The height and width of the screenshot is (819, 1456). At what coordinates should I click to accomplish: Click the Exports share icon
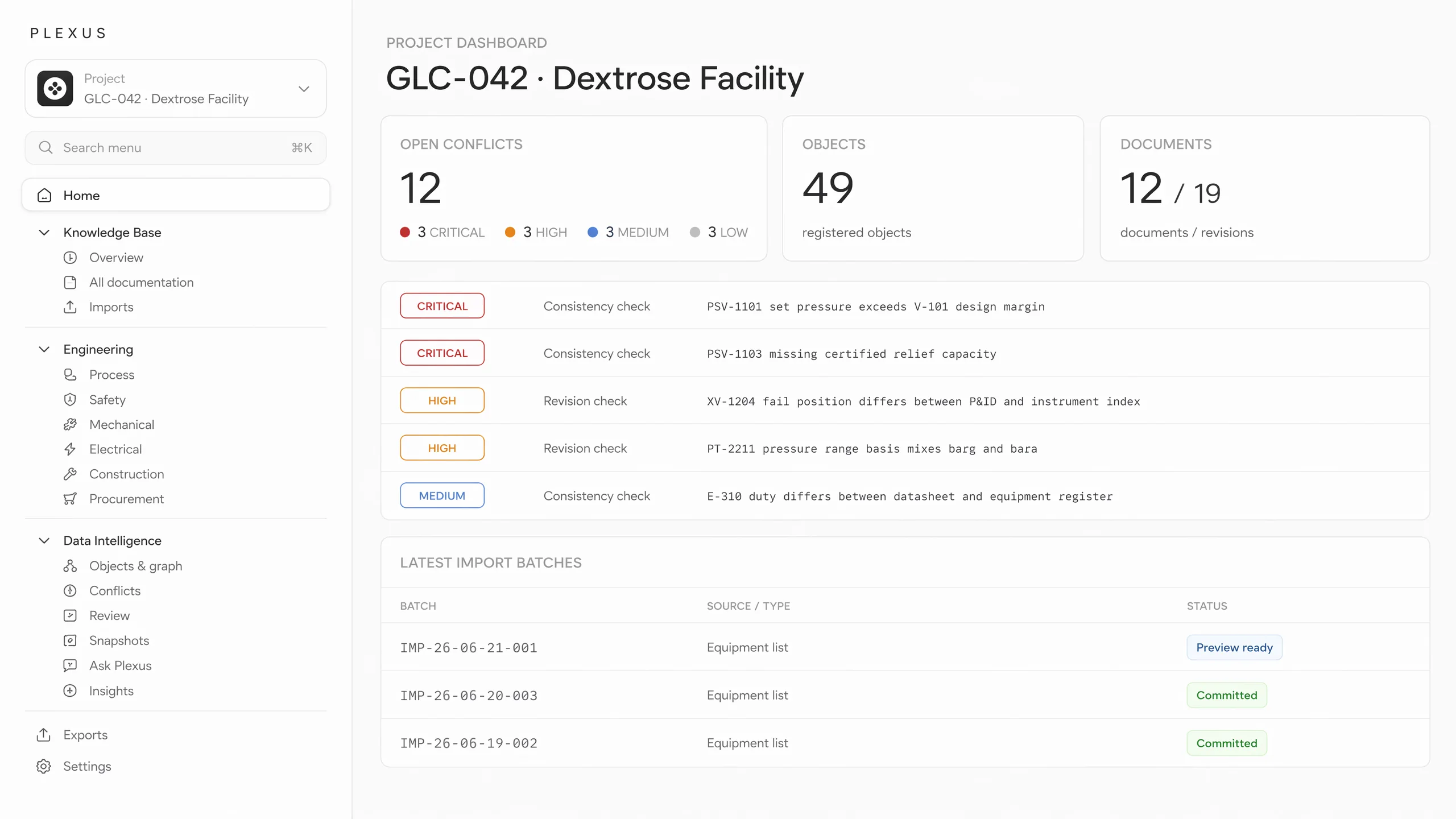click(x=44, y=735)
